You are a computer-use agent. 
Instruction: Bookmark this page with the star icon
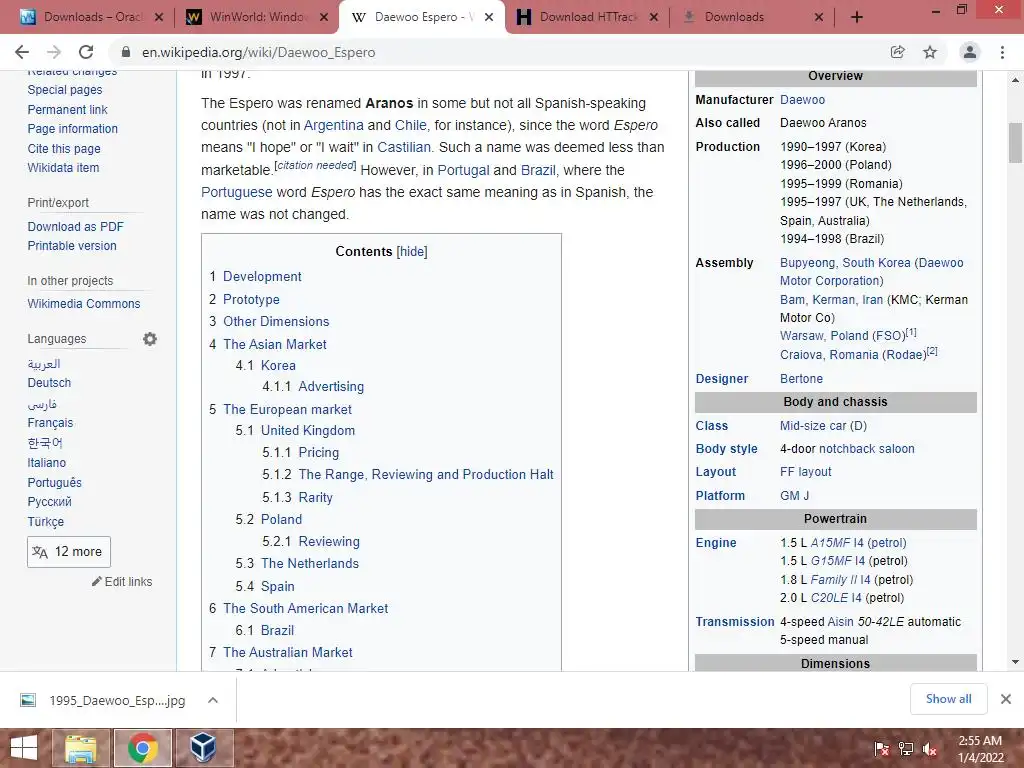930,52
